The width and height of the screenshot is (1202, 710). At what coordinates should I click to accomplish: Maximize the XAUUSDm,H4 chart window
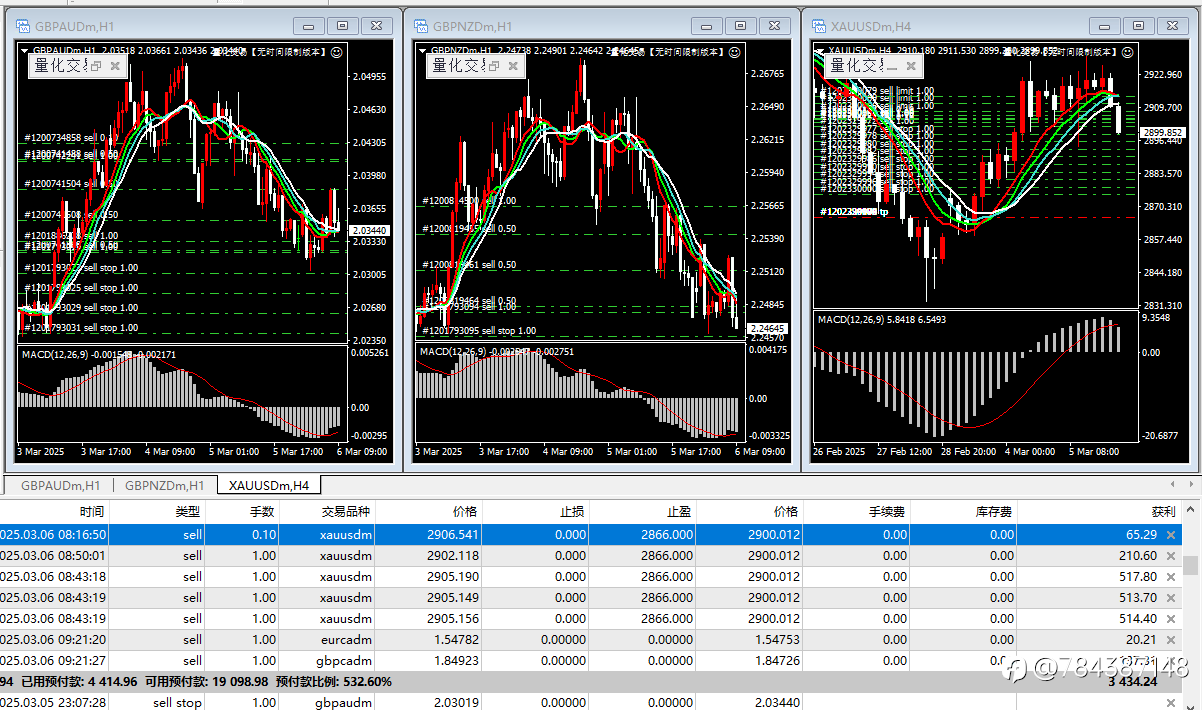[x=1137, y=26]
